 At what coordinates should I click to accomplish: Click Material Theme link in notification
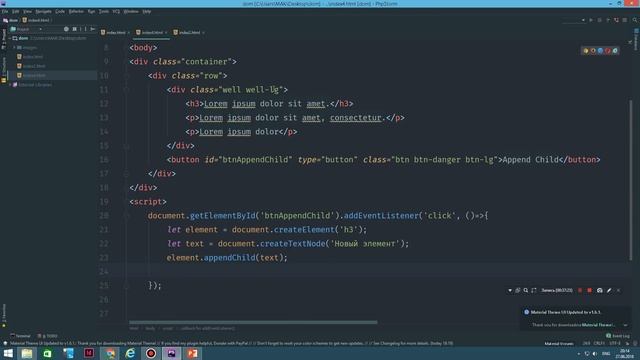pos(598,325)
